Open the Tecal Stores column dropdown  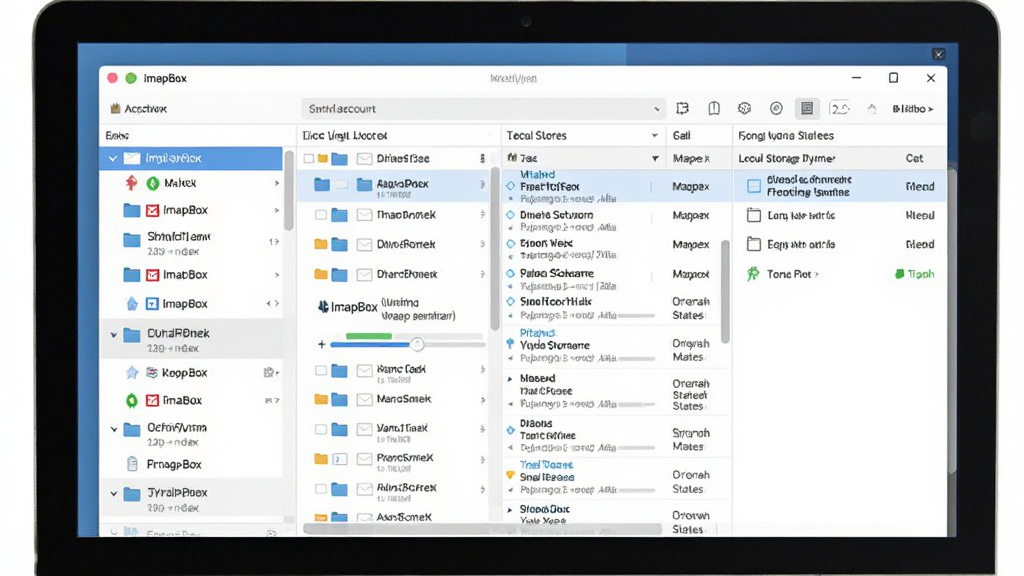click(x=654, y=136)
